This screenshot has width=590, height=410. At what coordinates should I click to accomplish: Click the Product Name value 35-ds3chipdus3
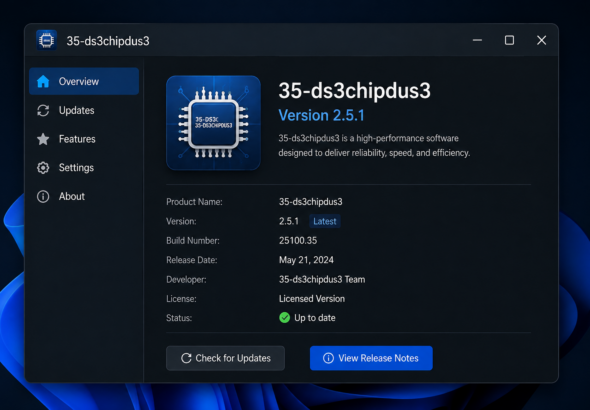tap(310, 202)
